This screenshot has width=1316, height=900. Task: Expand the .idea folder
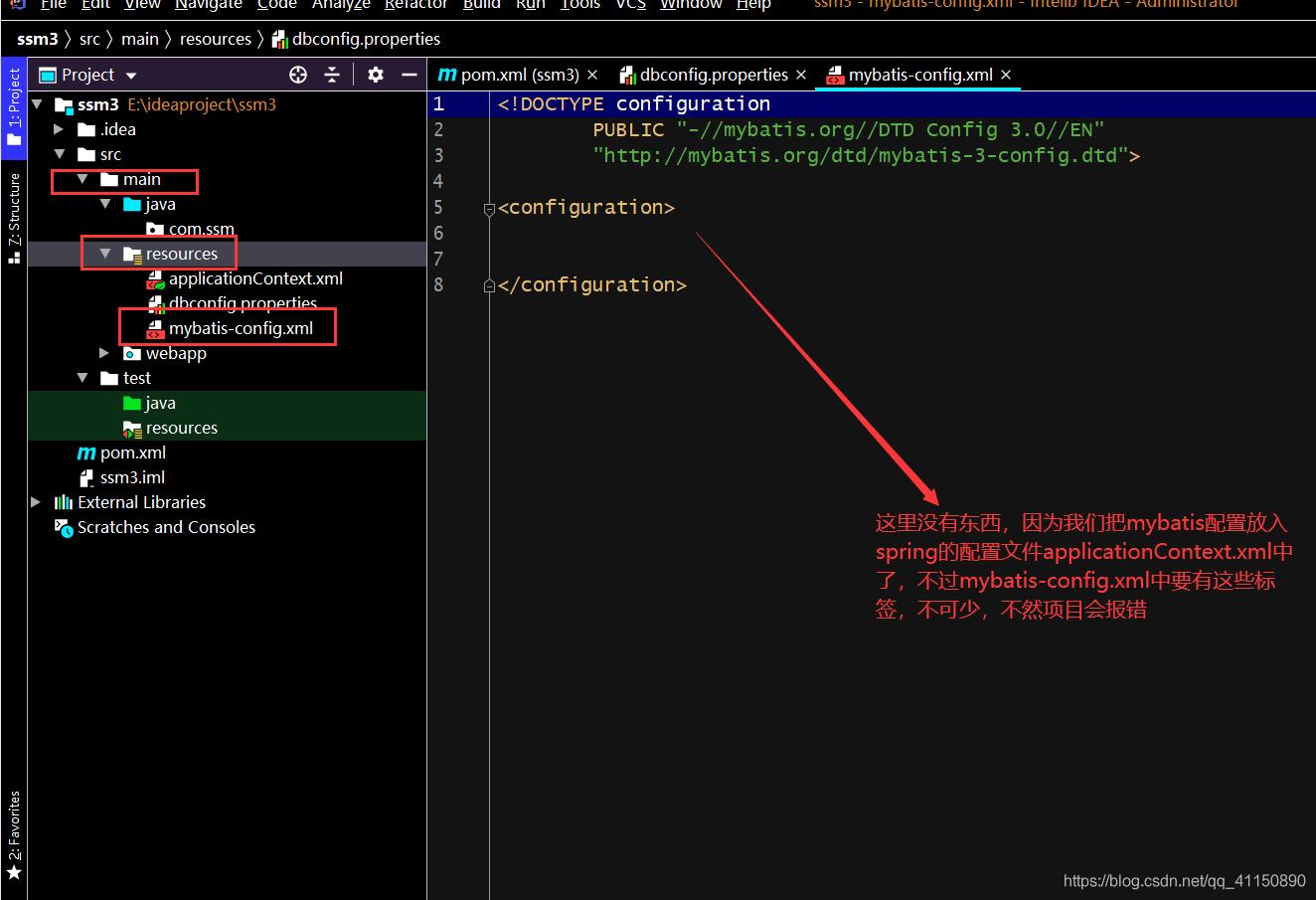pos(59,129)
